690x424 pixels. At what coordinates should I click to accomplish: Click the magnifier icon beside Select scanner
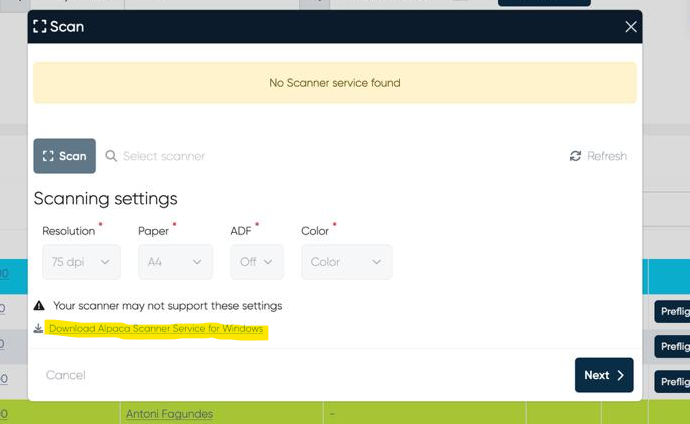point(111,156)
